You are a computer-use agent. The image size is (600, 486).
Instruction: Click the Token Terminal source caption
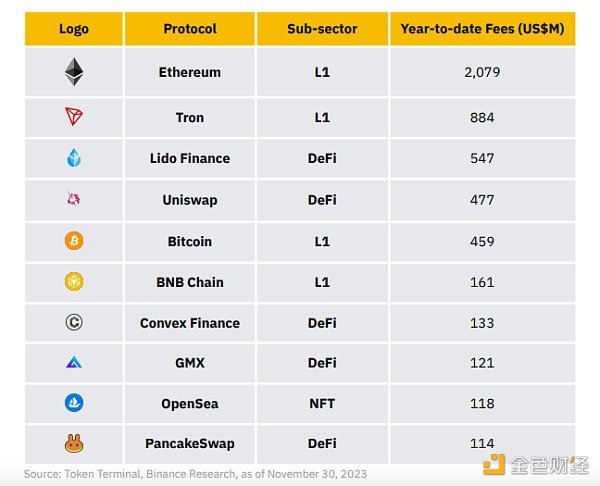click(195, 474)
